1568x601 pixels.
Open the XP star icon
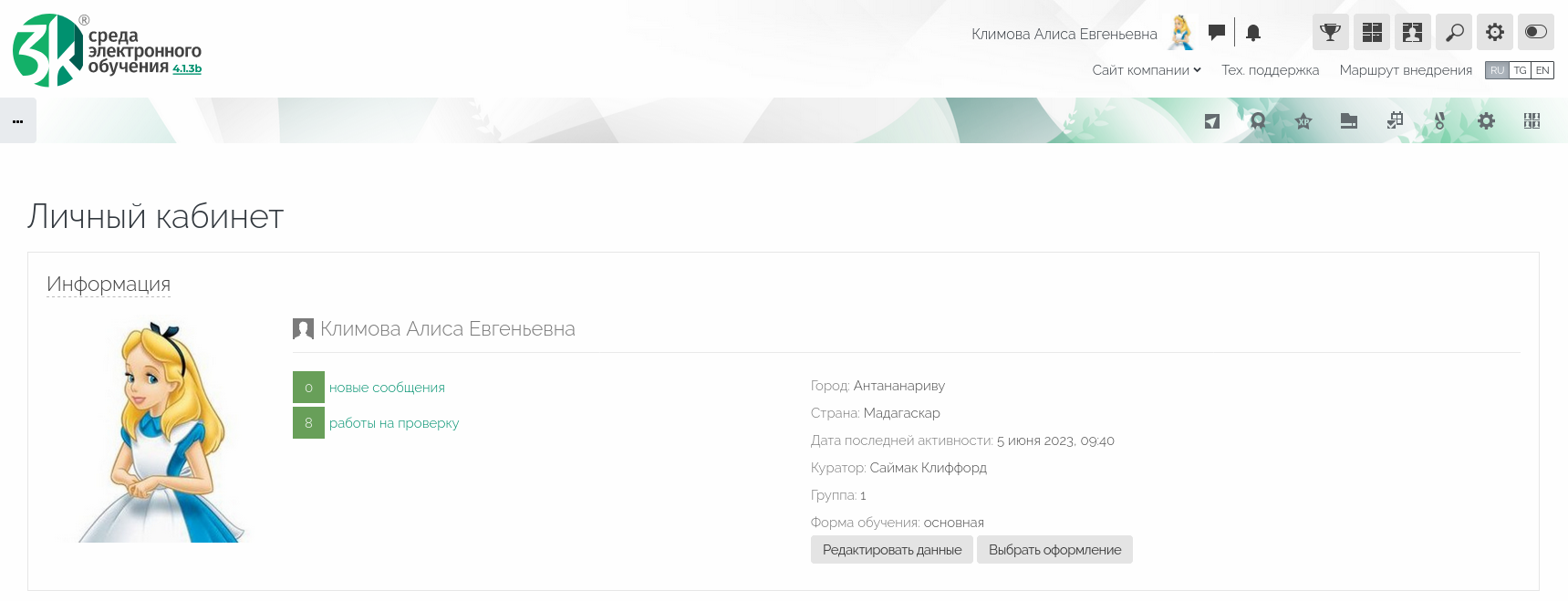coord(1303,121)
